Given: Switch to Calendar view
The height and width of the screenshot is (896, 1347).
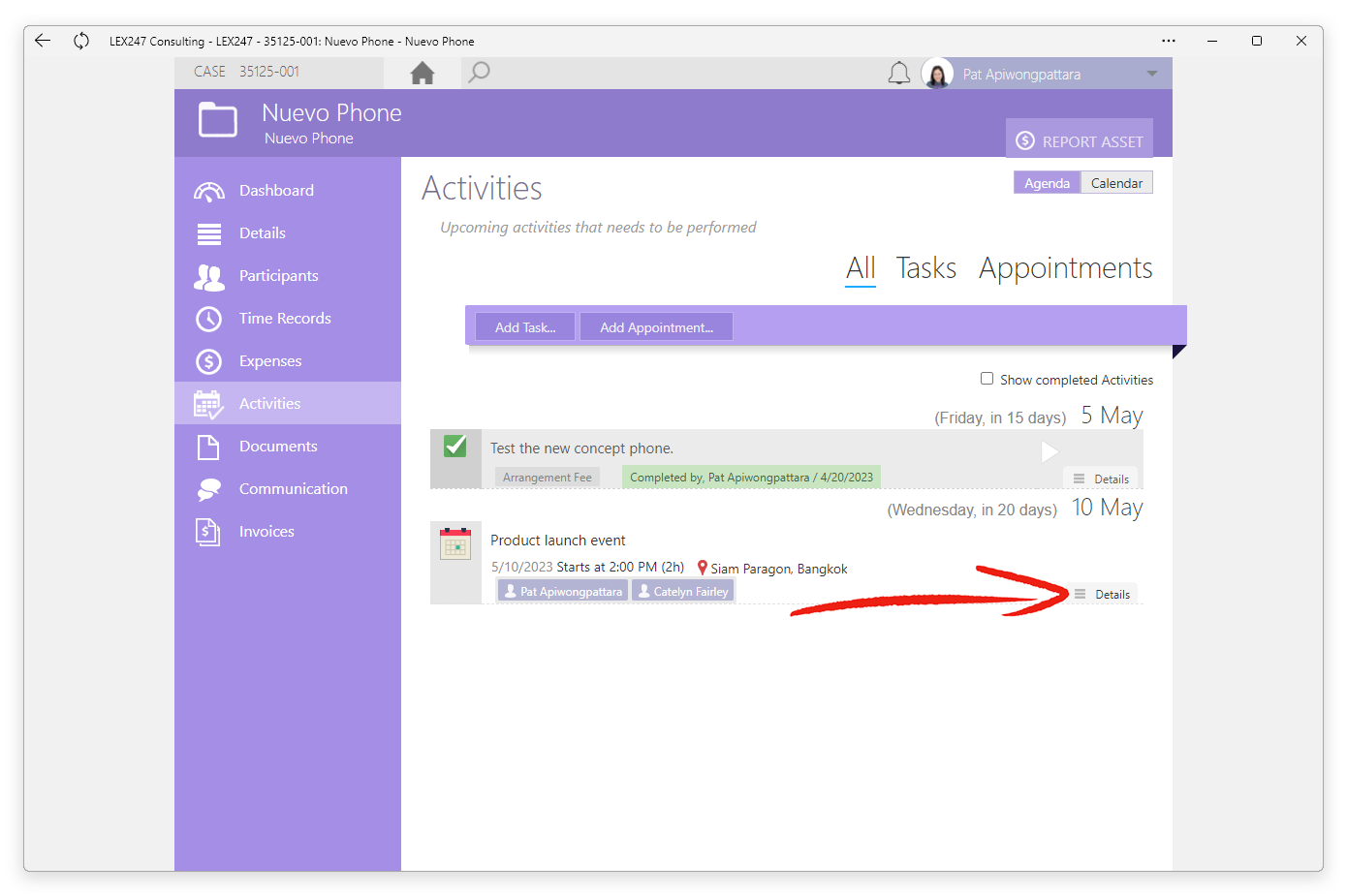Looking at the screenshot, I should [1116, 183].
